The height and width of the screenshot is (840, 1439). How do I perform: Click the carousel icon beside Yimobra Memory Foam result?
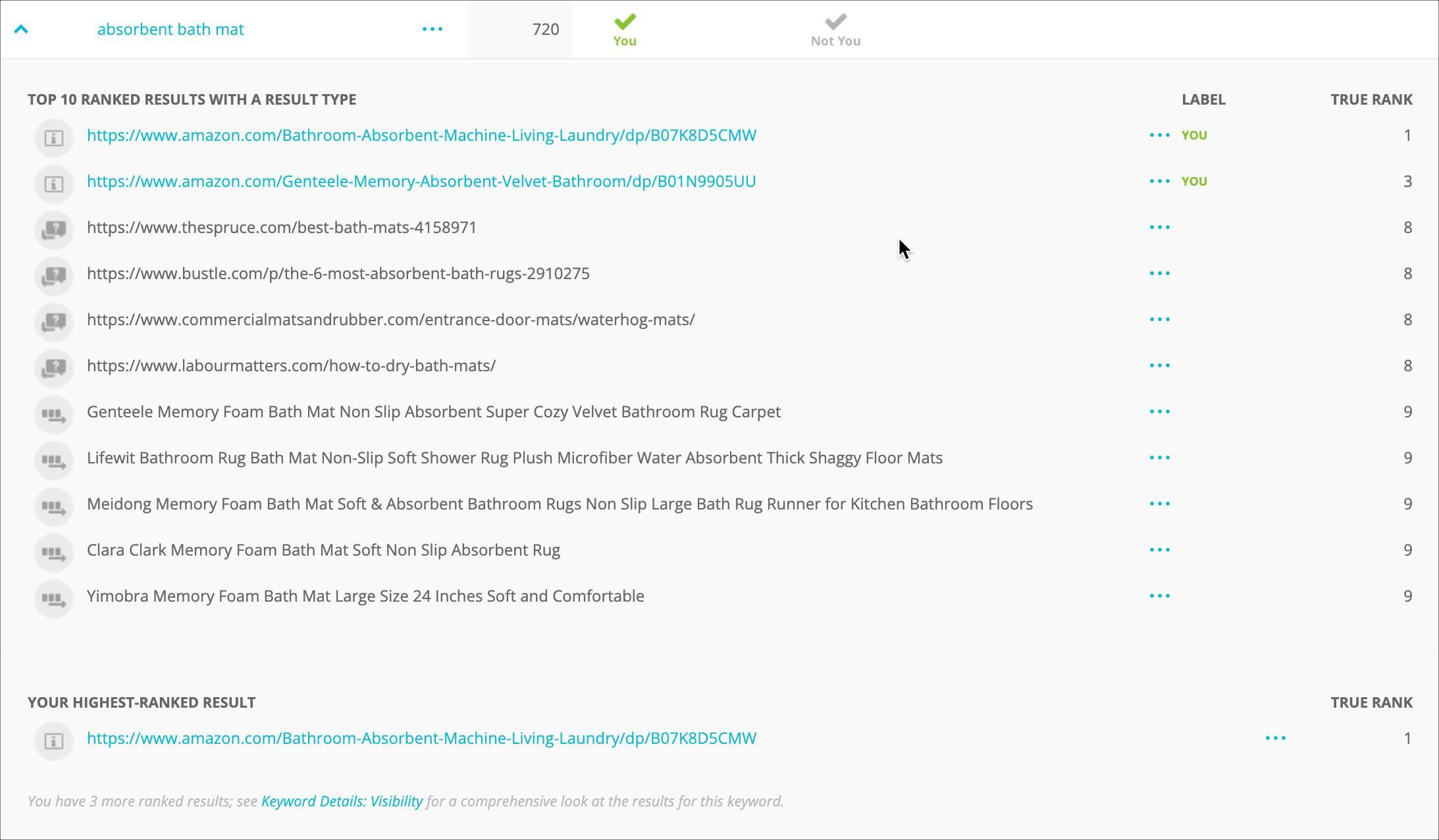pos(53,598)
